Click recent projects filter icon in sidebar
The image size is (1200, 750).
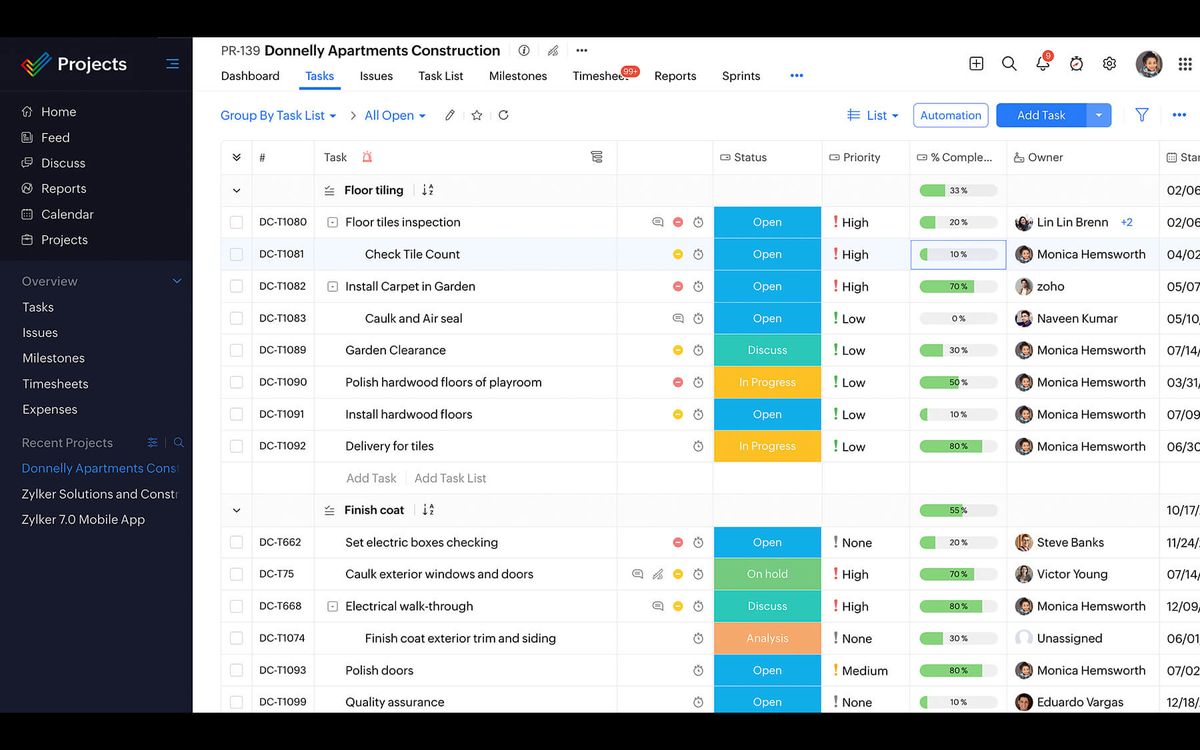coord(153,443)
